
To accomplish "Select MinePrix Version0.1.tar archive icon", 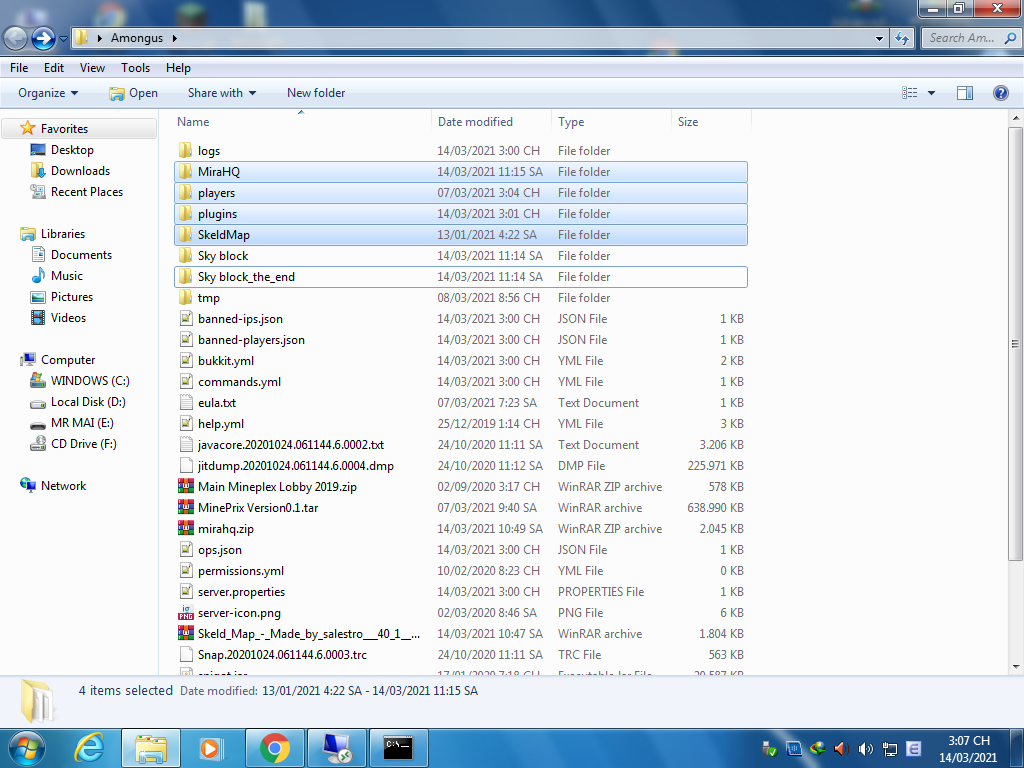I will click(x=185, y=507).
